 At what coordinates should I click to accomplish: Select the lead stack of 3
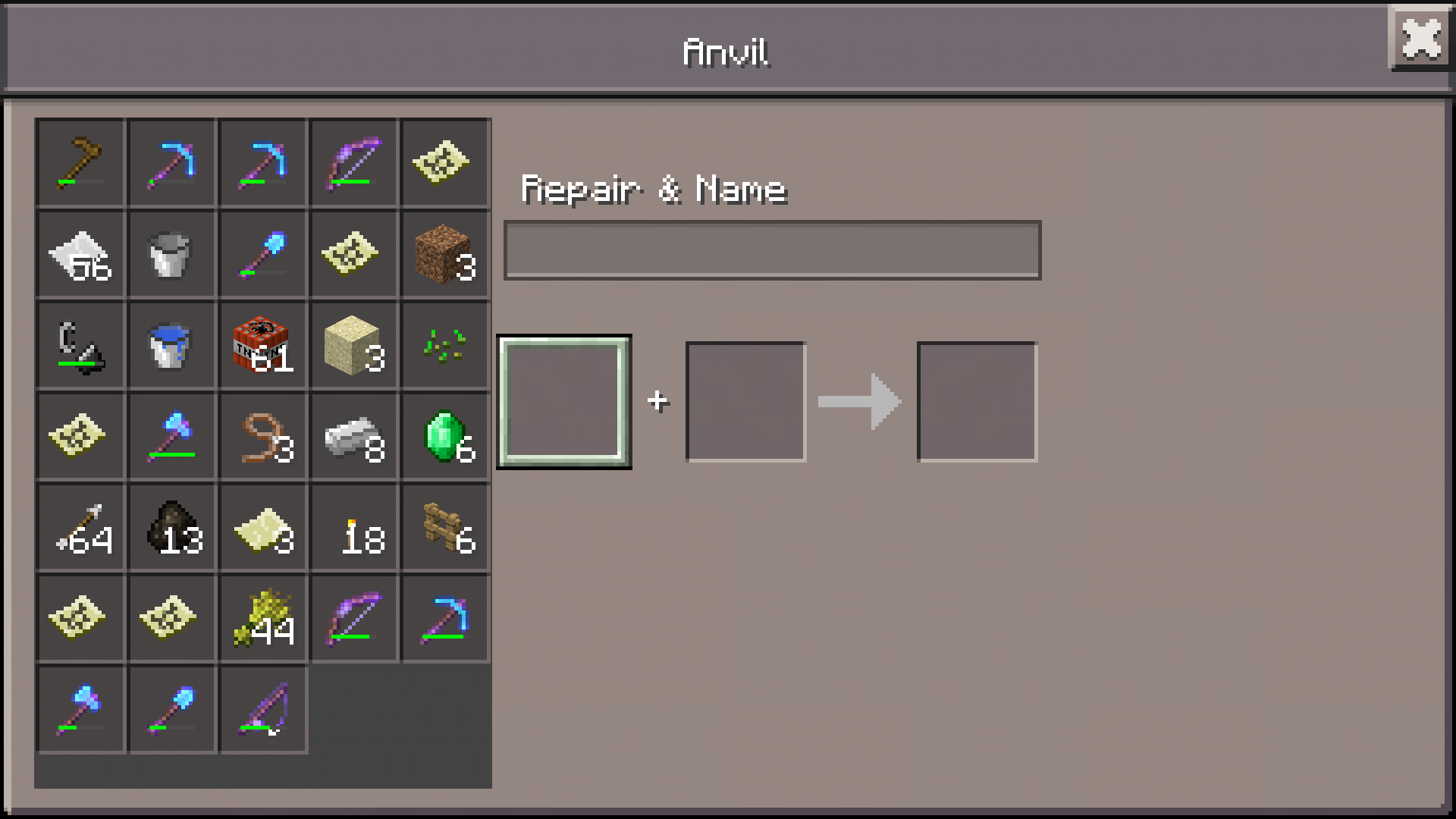point(262,435)
